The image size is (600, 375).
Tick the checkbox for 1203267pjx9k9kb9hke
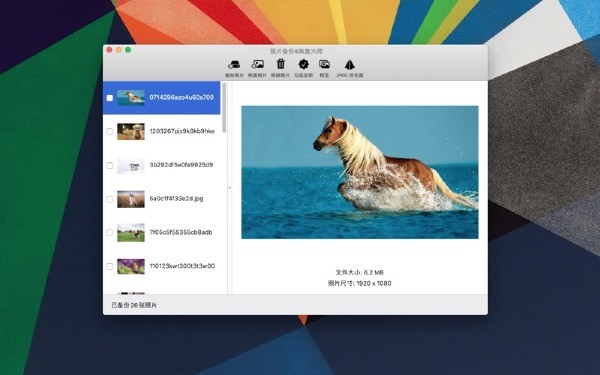click(x=109, y=132)
